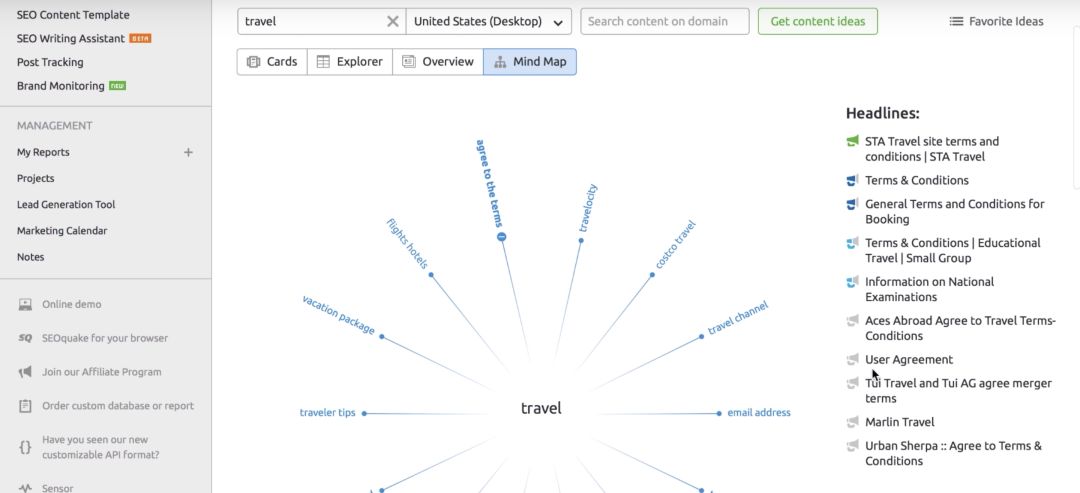
Task: Open the United States (Desktop) dropdown
Action: click(488, 21)
